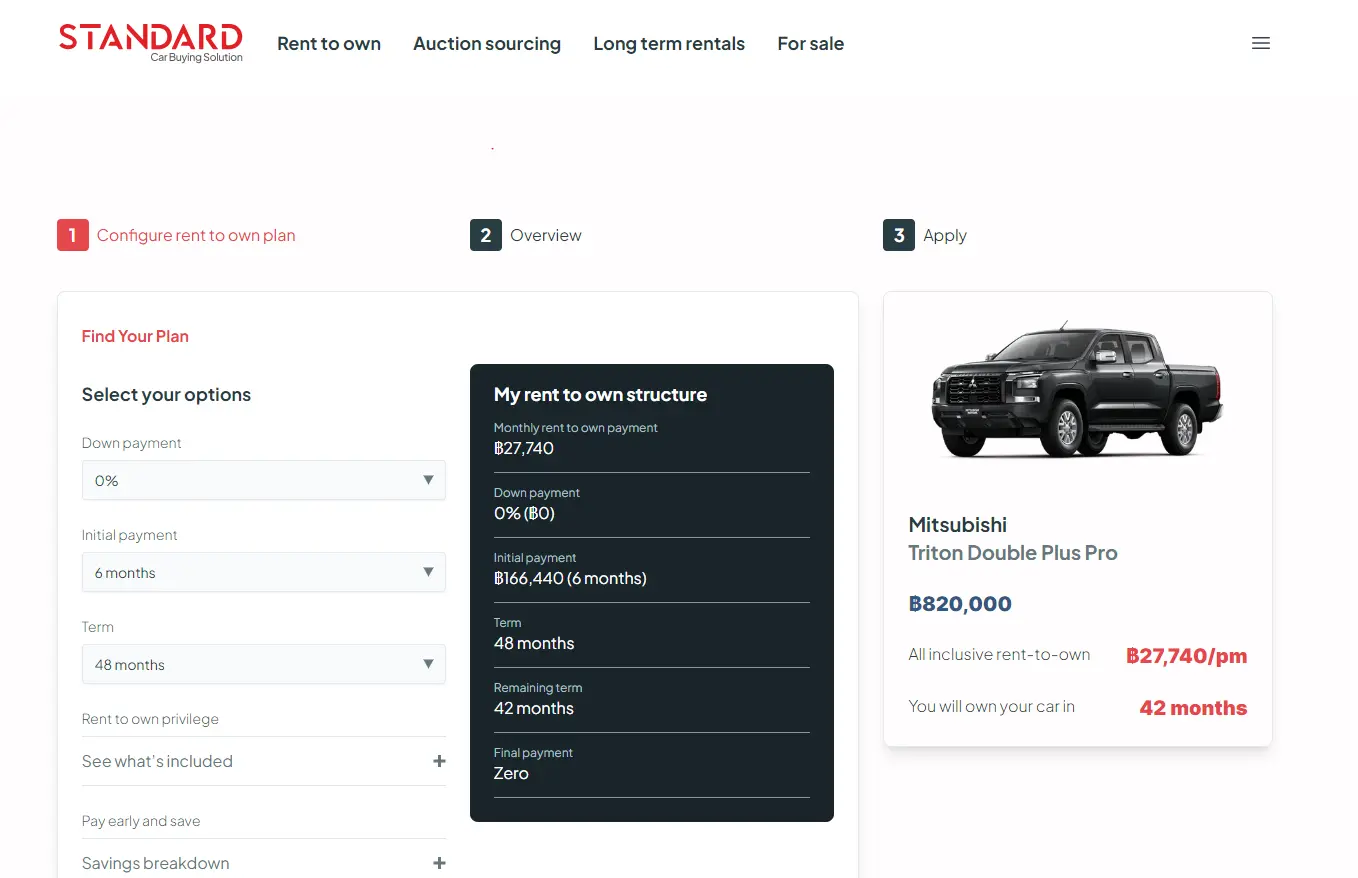Open the hamburger menu icon
Image resolution: width=1358 pixels, height=878 pixels.
[1261, 43]
